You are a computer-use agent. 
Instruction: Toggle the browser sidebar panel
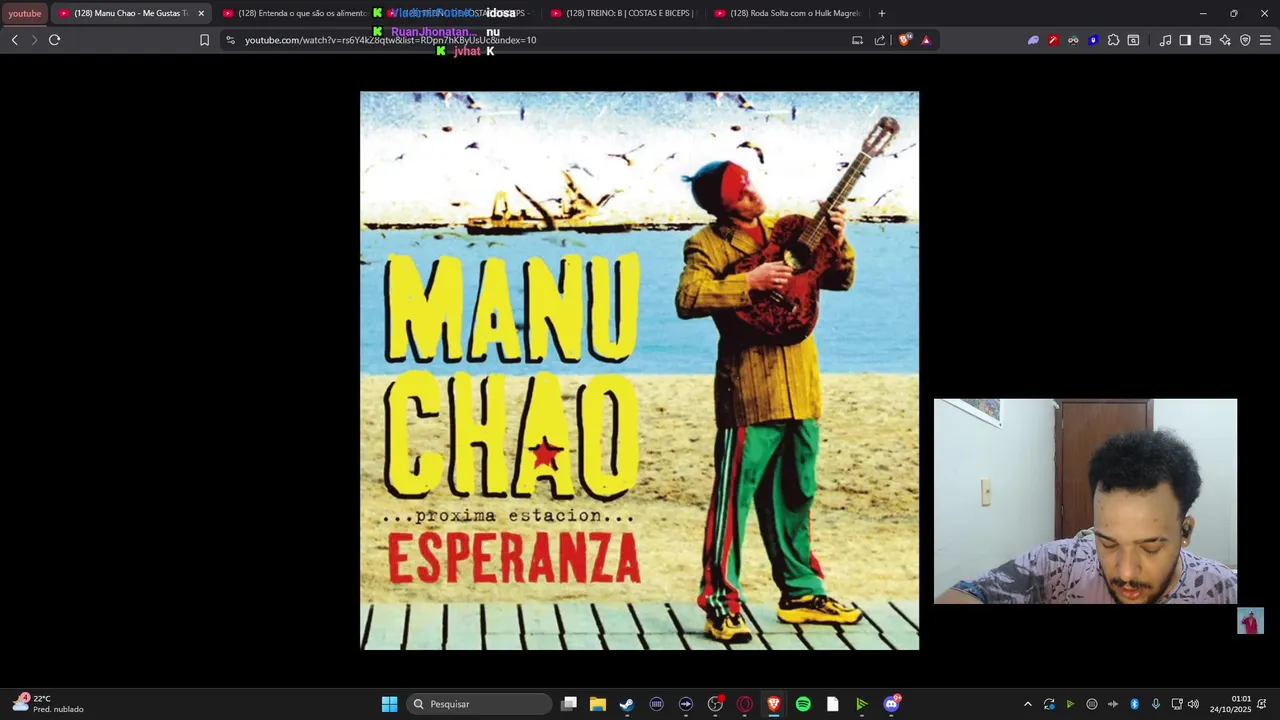[1185, 40]
